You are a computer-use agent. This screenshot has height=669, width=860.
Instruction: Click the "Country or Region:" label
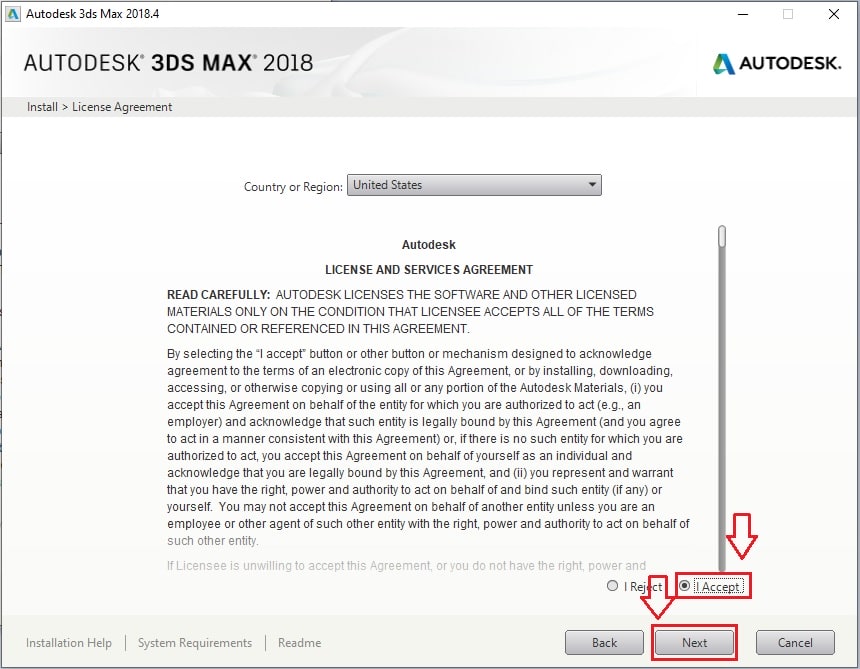293,186
